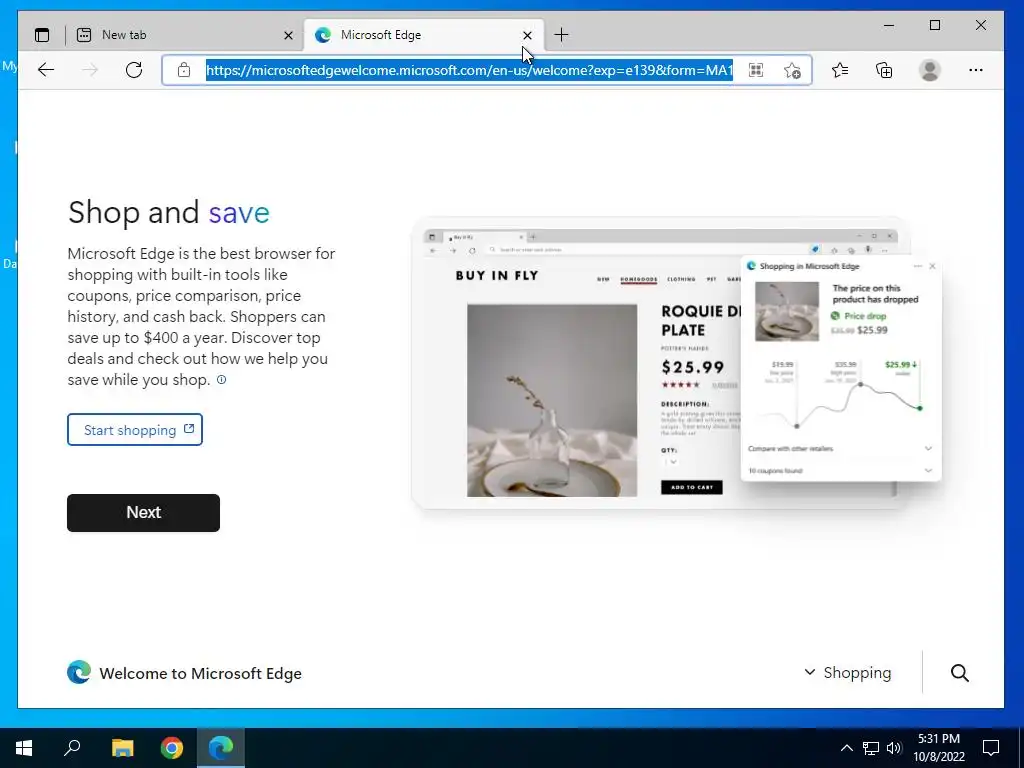Add this page to favorites
1024x768 pixels.
792,70
